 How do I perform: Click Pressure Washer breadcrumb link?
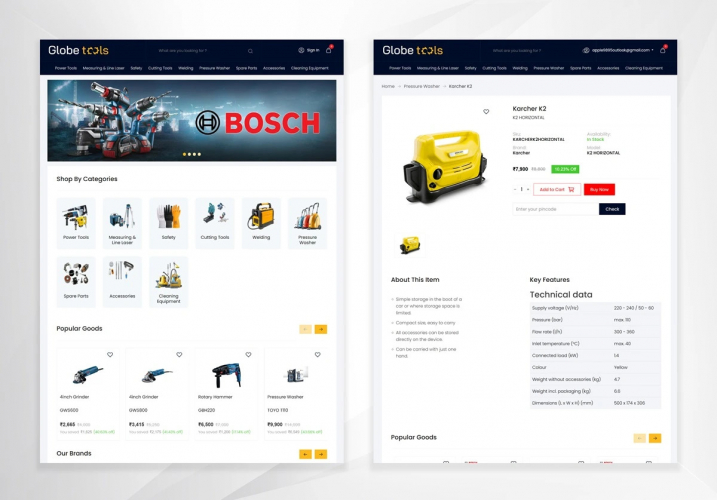(422, 86)
